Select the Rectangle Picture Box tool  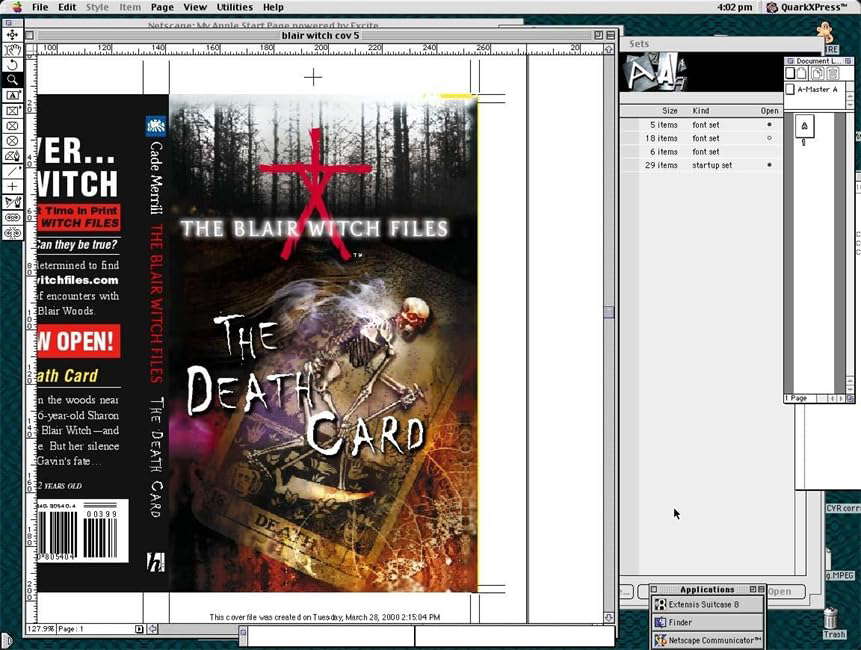pos(12,110)
